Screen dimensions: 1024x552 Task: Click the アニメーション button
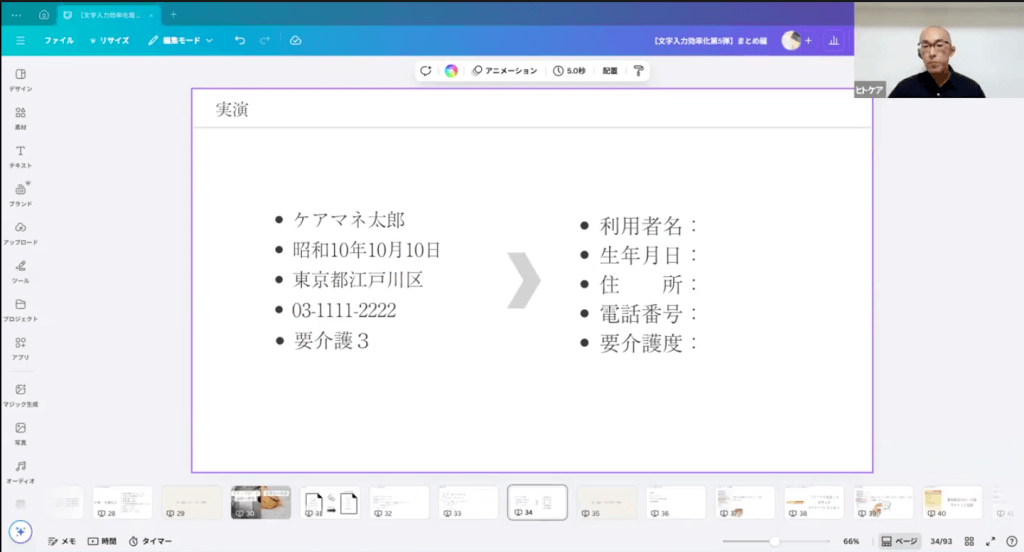505,71
